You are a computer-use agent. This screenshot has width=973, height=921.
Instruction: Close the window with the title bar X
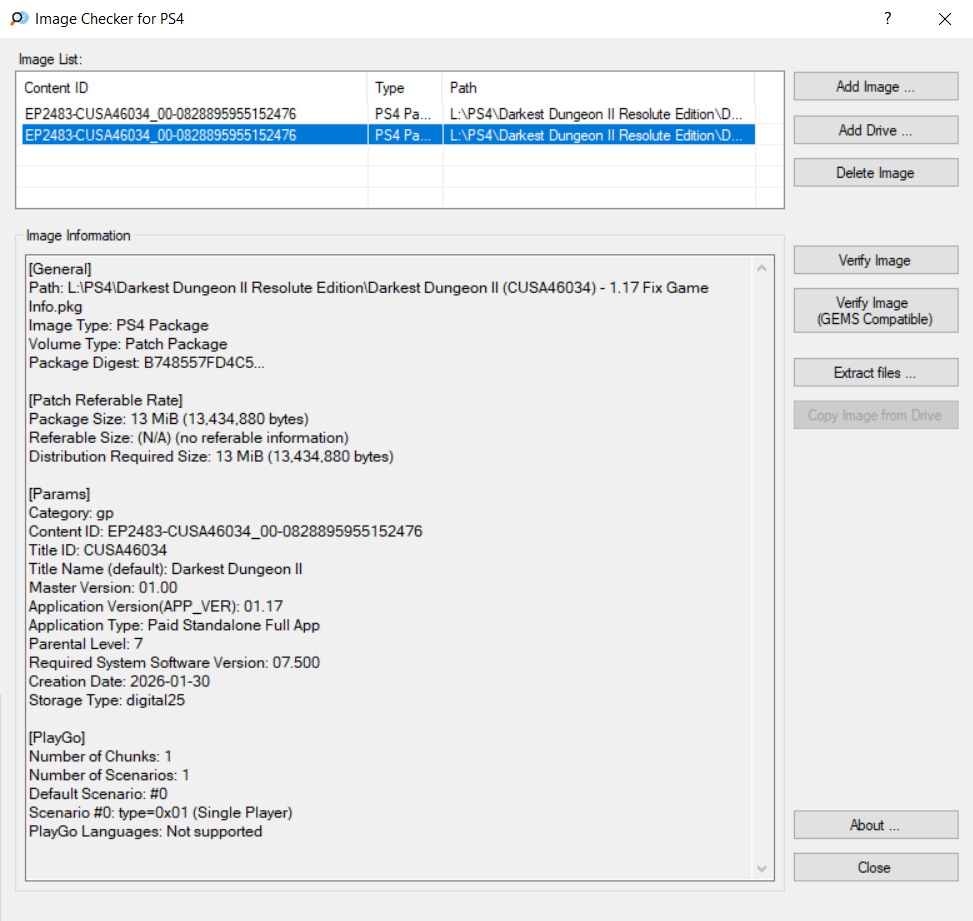944,18
